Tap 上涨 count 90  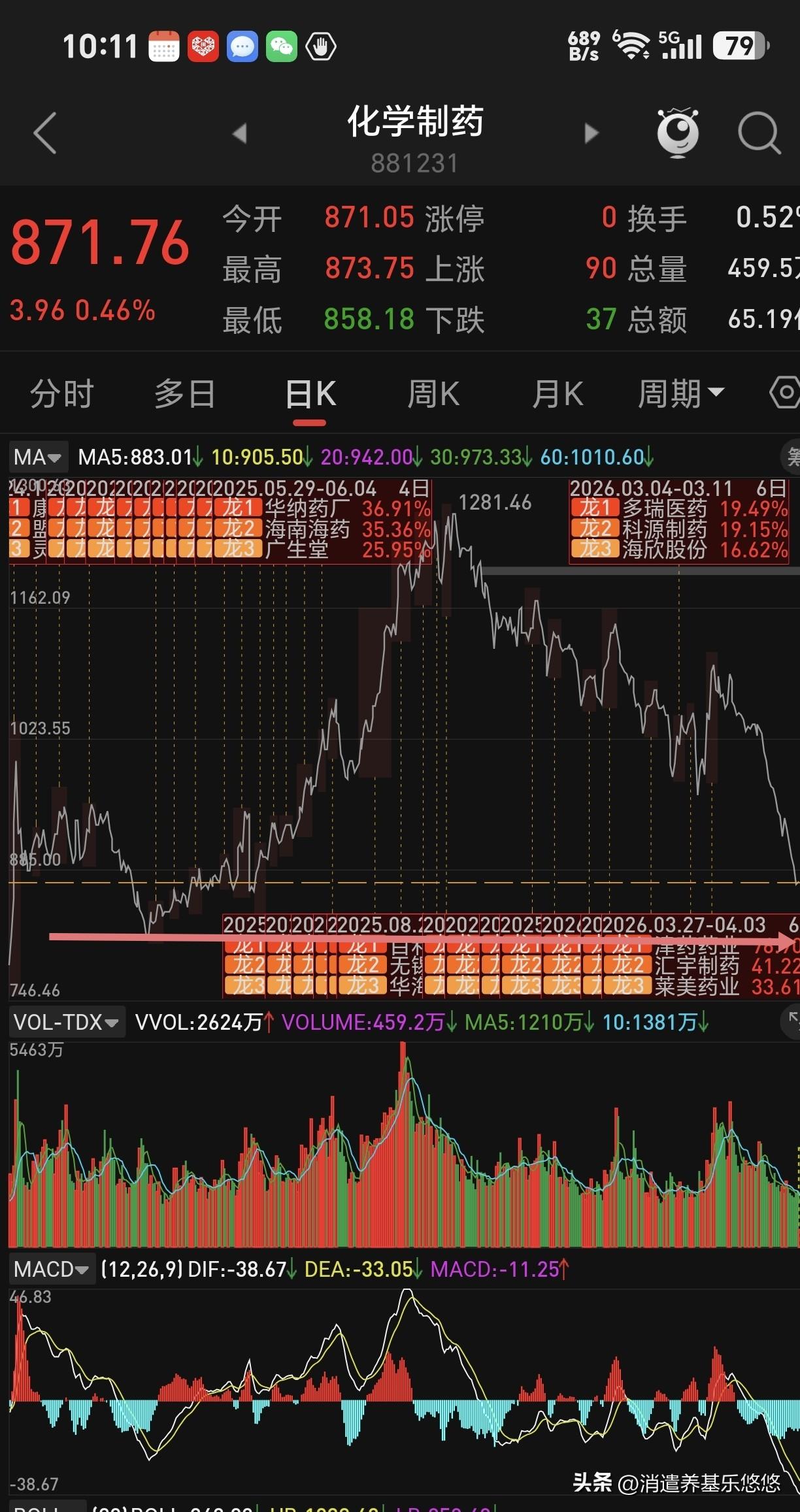pyautogui.click(x=601, y=269)
